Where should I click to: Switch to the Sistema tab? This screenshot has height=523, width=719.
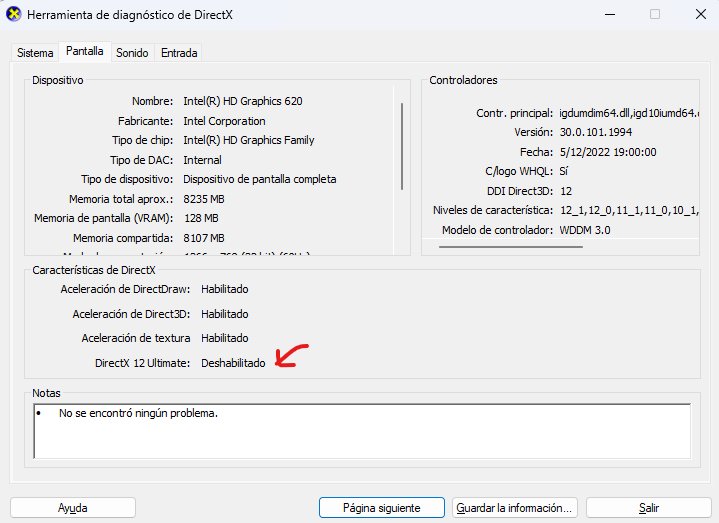pos(35,53)
